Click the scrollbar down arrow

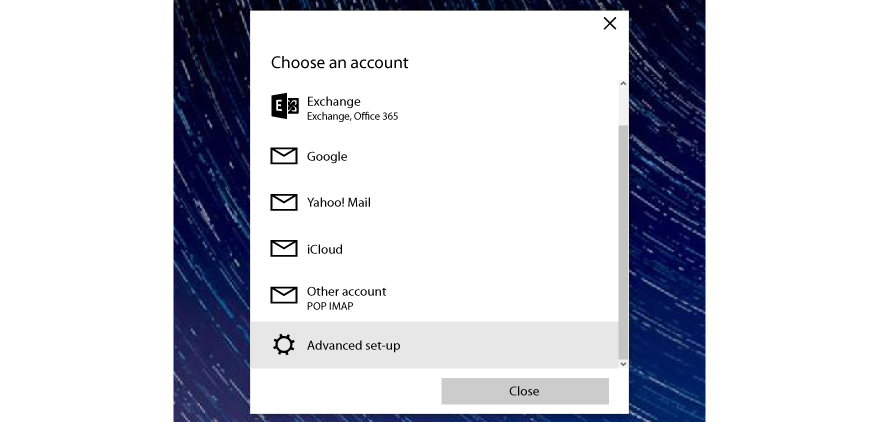[x=623, y=364]
